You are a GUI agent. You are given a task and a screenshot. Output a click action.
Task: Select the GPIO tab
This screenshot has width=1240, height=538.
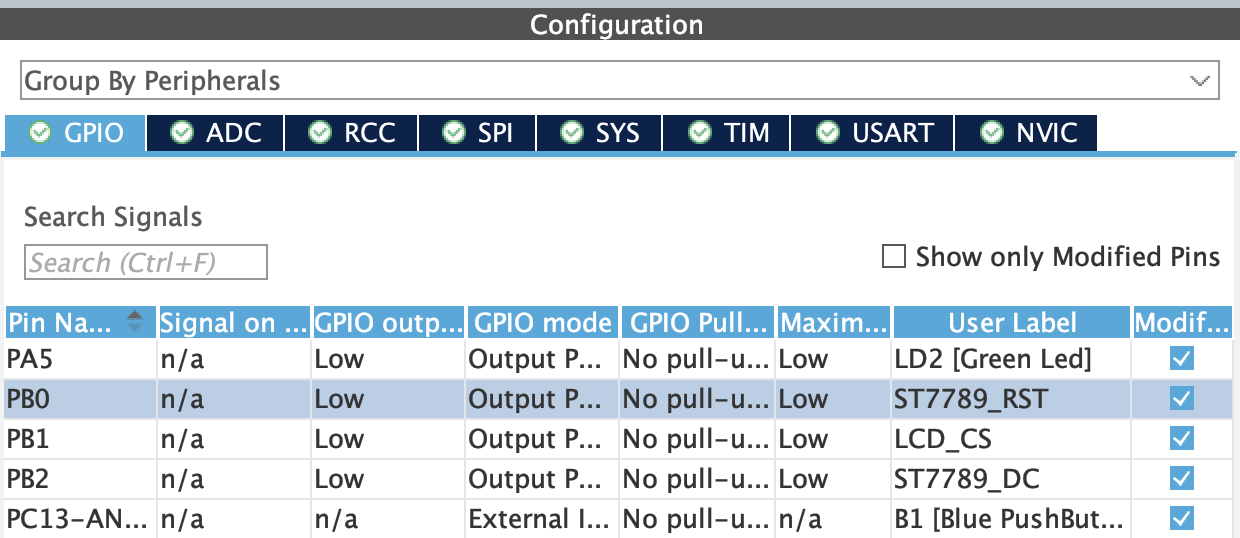point(76,133)
